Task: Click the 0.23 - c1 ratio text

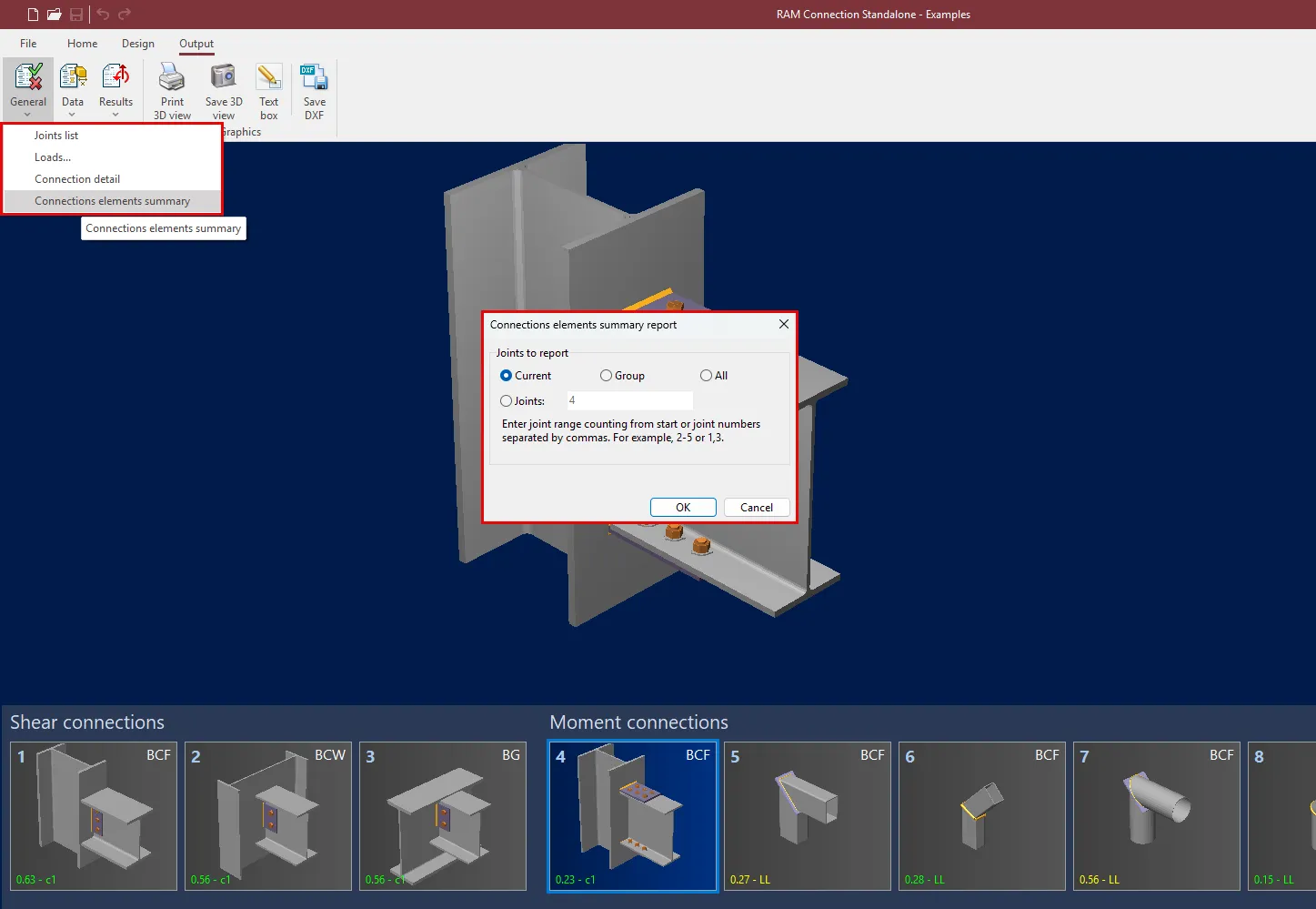Action: 576,880
